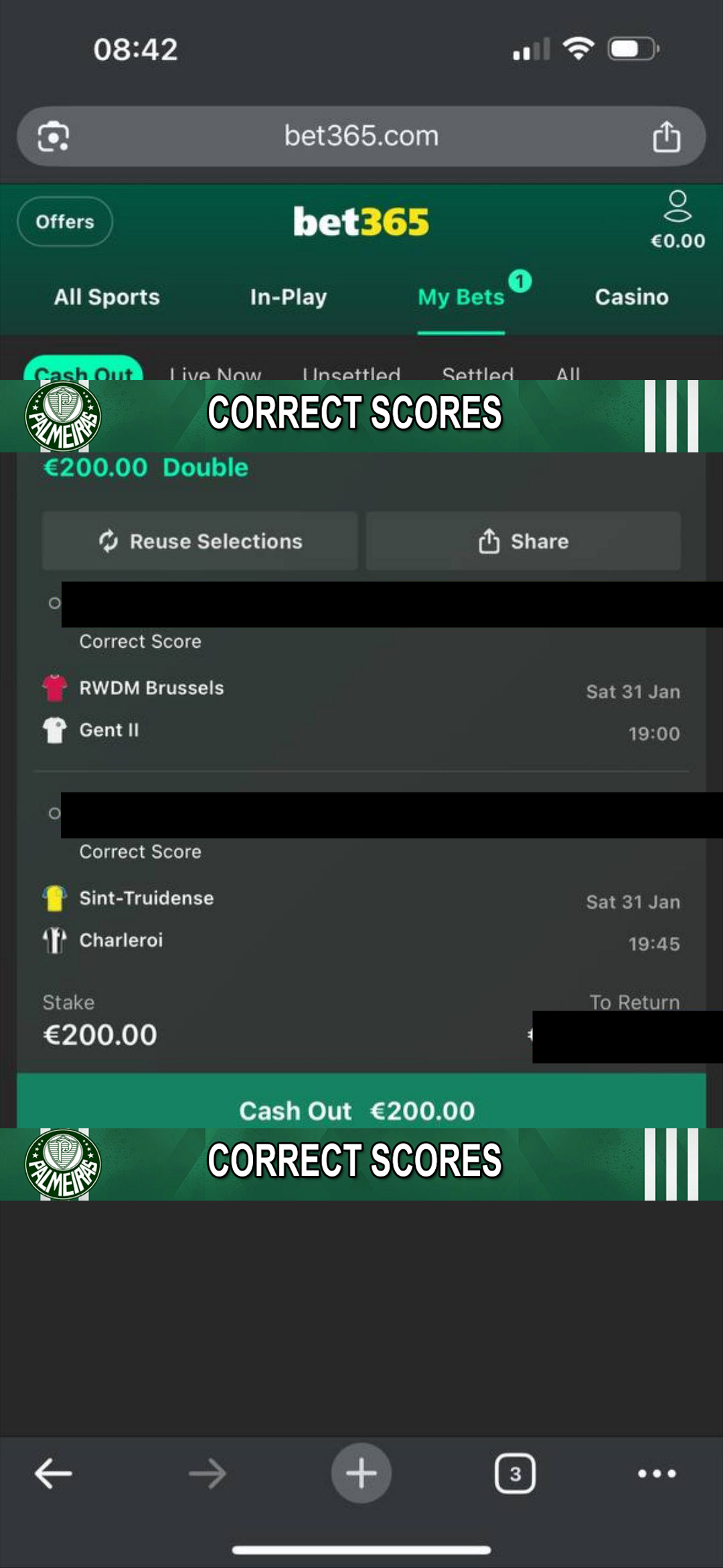
Task: Switch to the In-Play tab
Action: pos(288,297)
